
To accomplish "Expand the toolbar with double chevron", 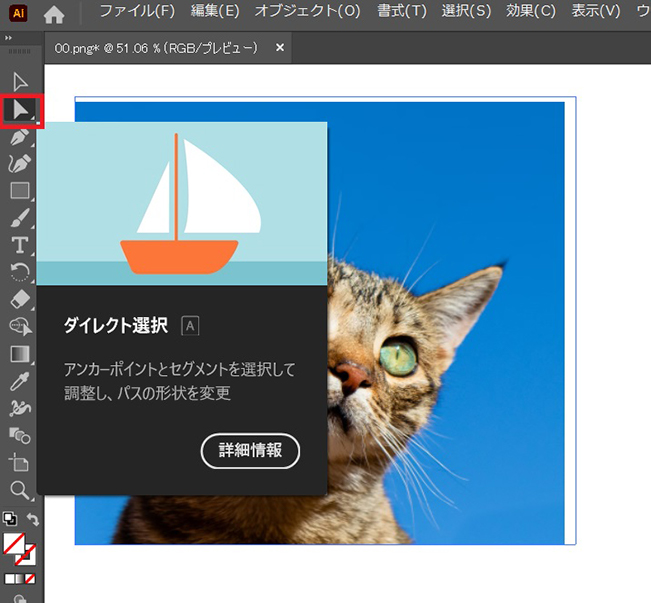I will click(8, 38).
